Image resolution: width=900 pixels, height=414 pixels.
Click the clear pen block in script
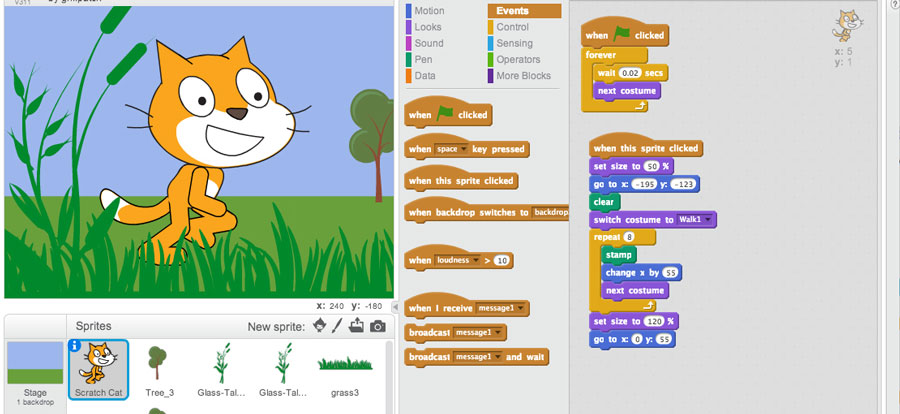[604, 202]
